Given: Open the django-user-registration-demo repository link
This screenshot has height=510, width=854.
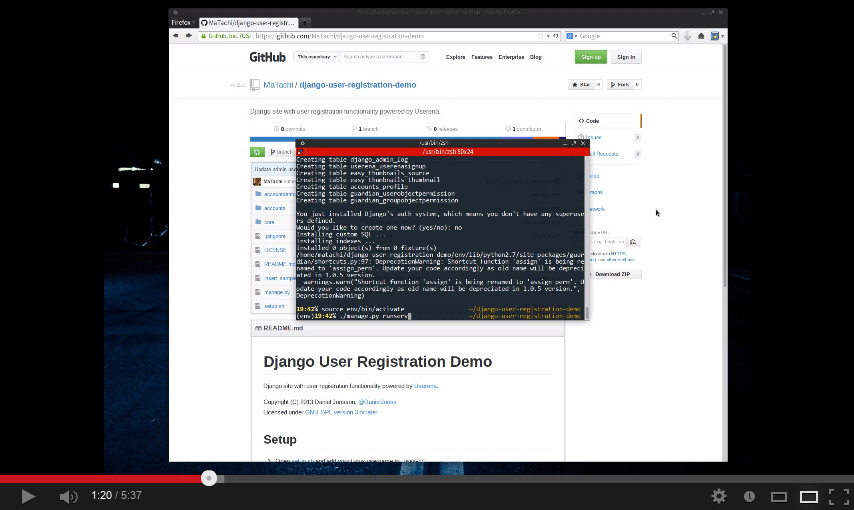Looking at the screenshot, I should click(358, 85).
